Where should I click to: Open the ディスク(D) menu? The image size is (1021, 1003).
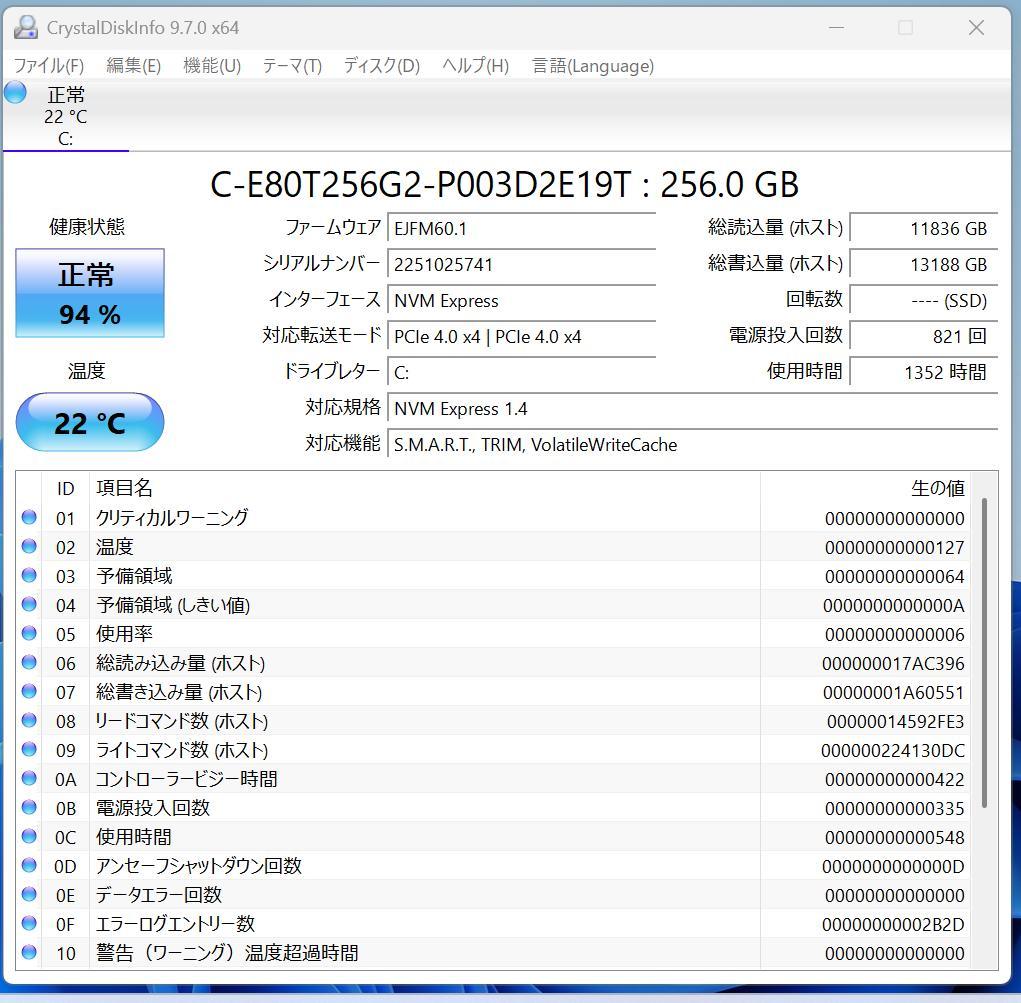point(380,66)
